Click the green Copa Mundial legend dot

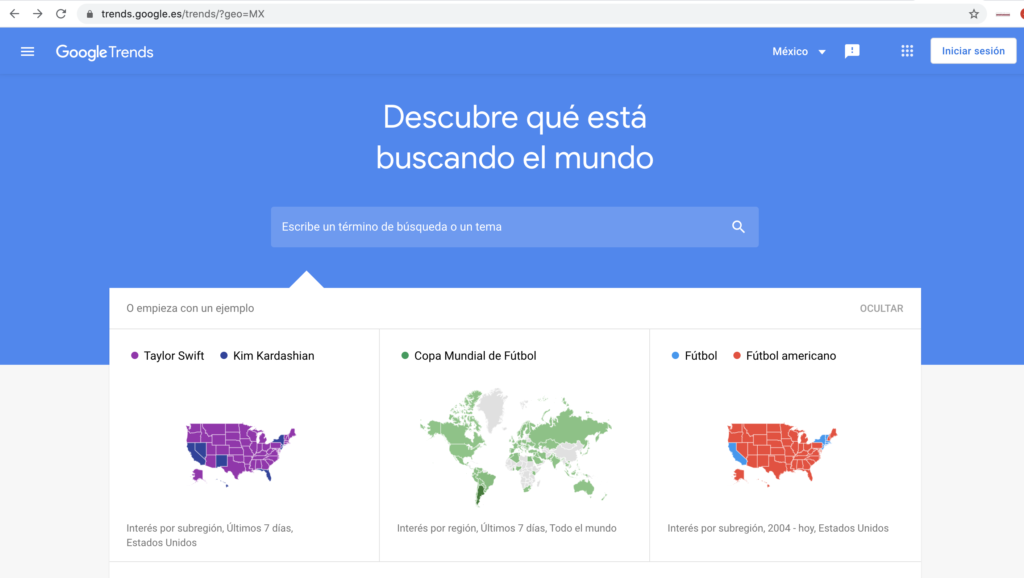[x=405, y=355]
